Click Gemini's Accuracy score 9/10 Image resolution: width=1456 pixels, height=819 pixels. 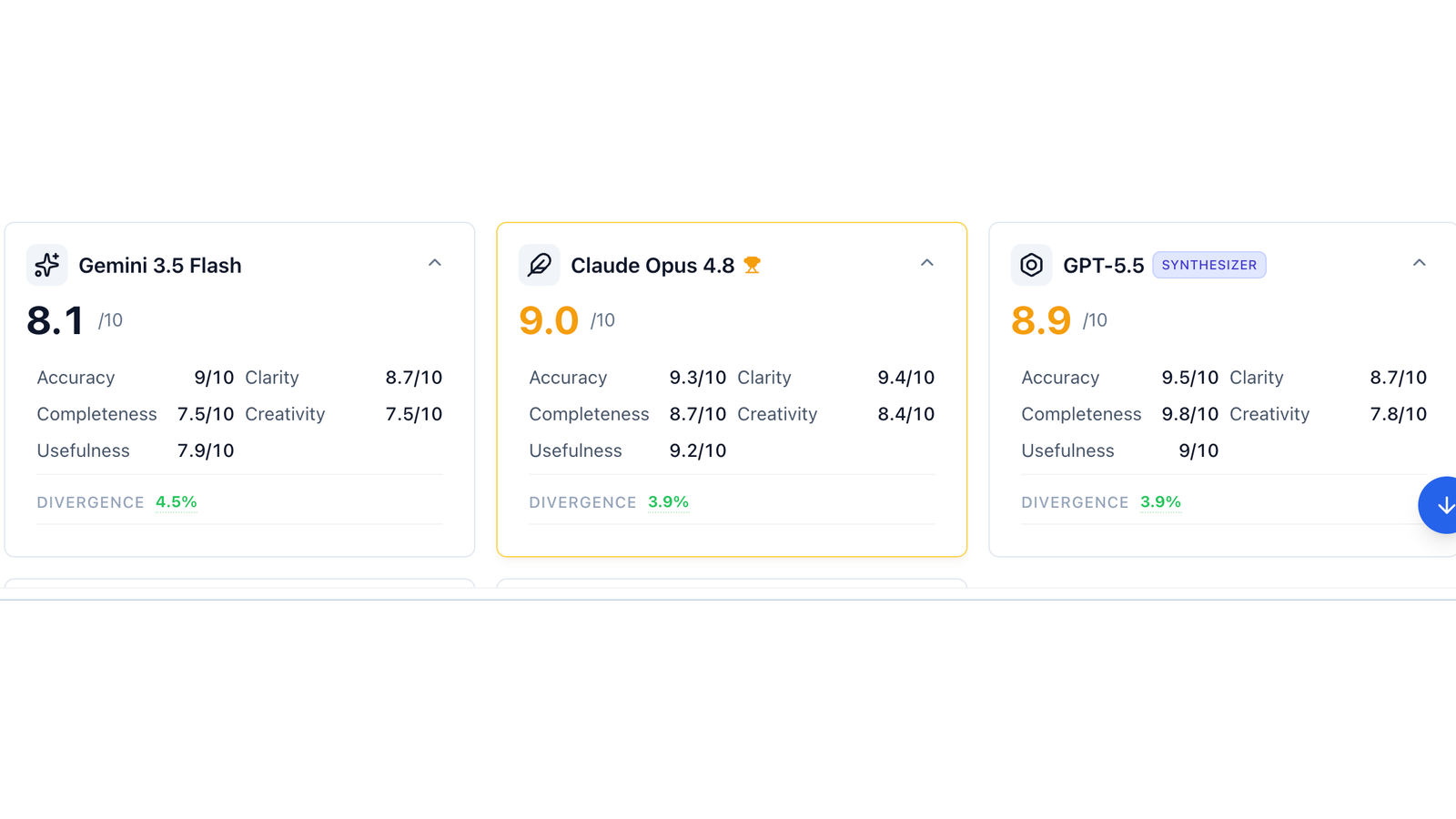214,378
